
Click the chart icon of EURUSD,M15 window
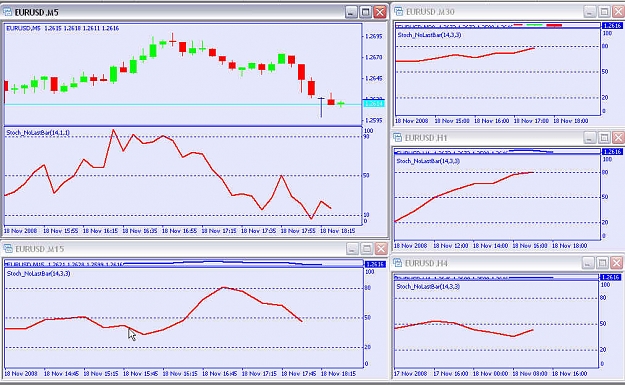click(8, 249)
